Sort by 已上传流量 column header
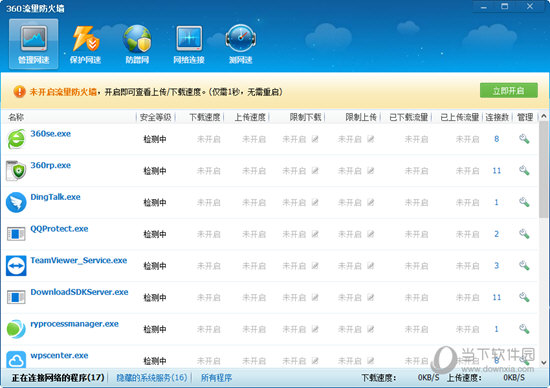The image size is (550, 388). click(x=460, y=117)
